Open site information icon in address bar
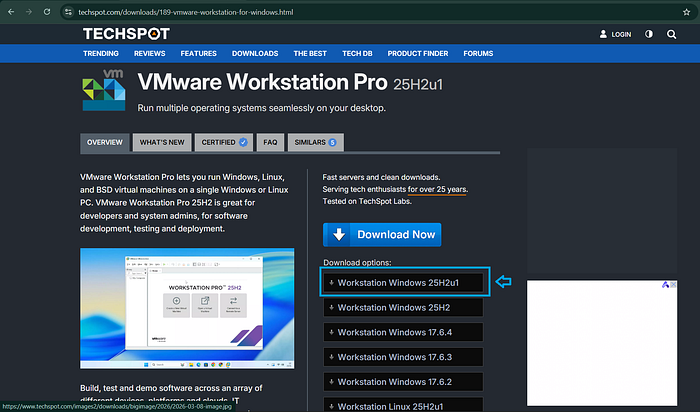The height and width of the screenshot is (412, 700). click(x=68, y=12)
